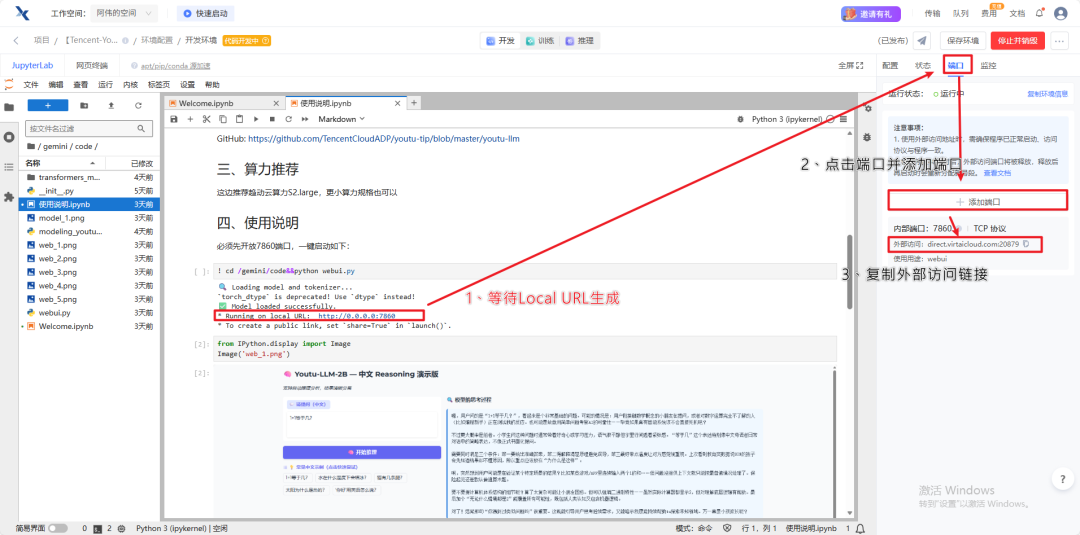The width and height of the screenshot is (1080, 535).
Task: Run the selected cell with the play icon
Action: (x=256, y=119)
